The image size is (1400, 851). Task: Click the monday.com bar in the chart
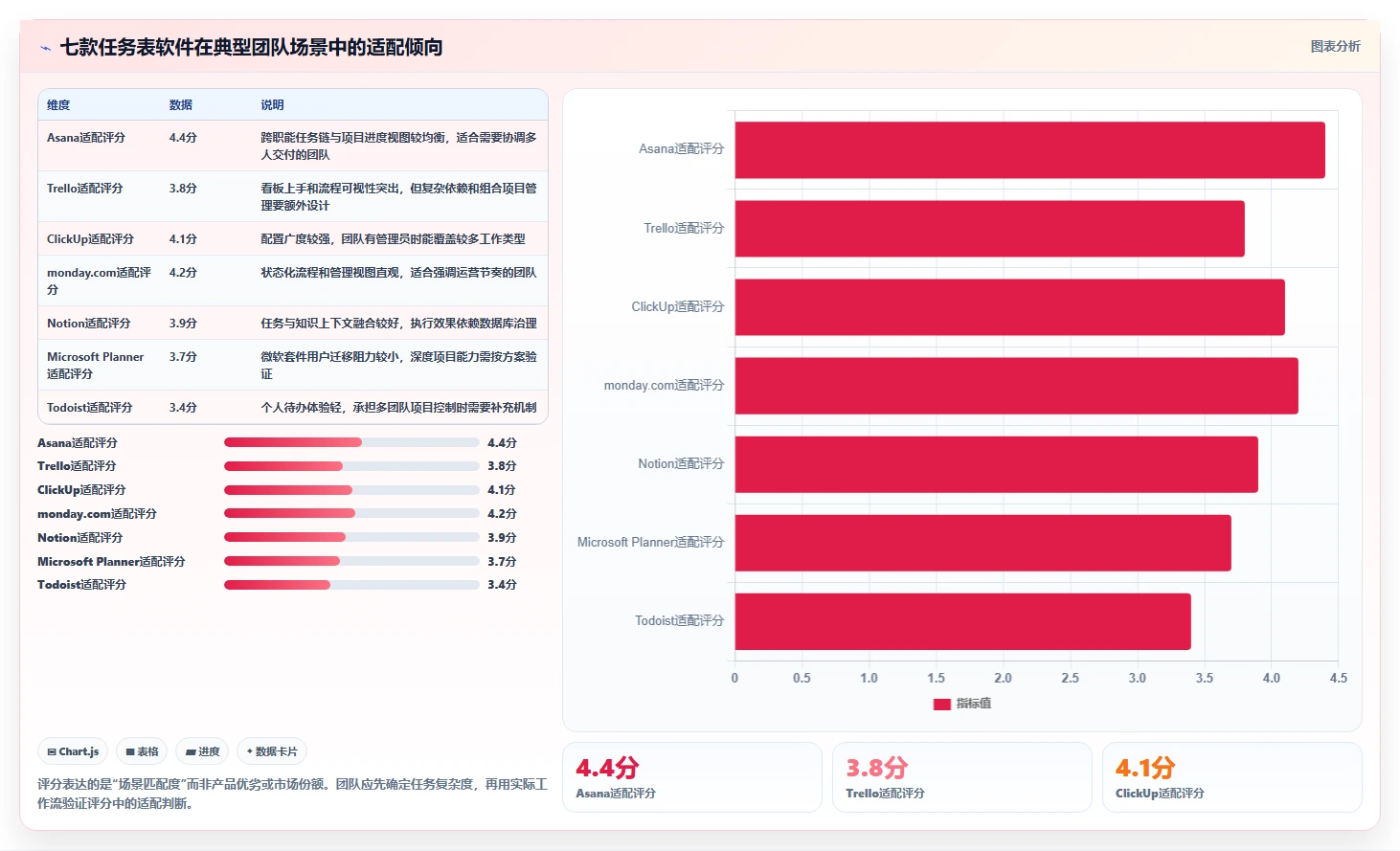1017,386
